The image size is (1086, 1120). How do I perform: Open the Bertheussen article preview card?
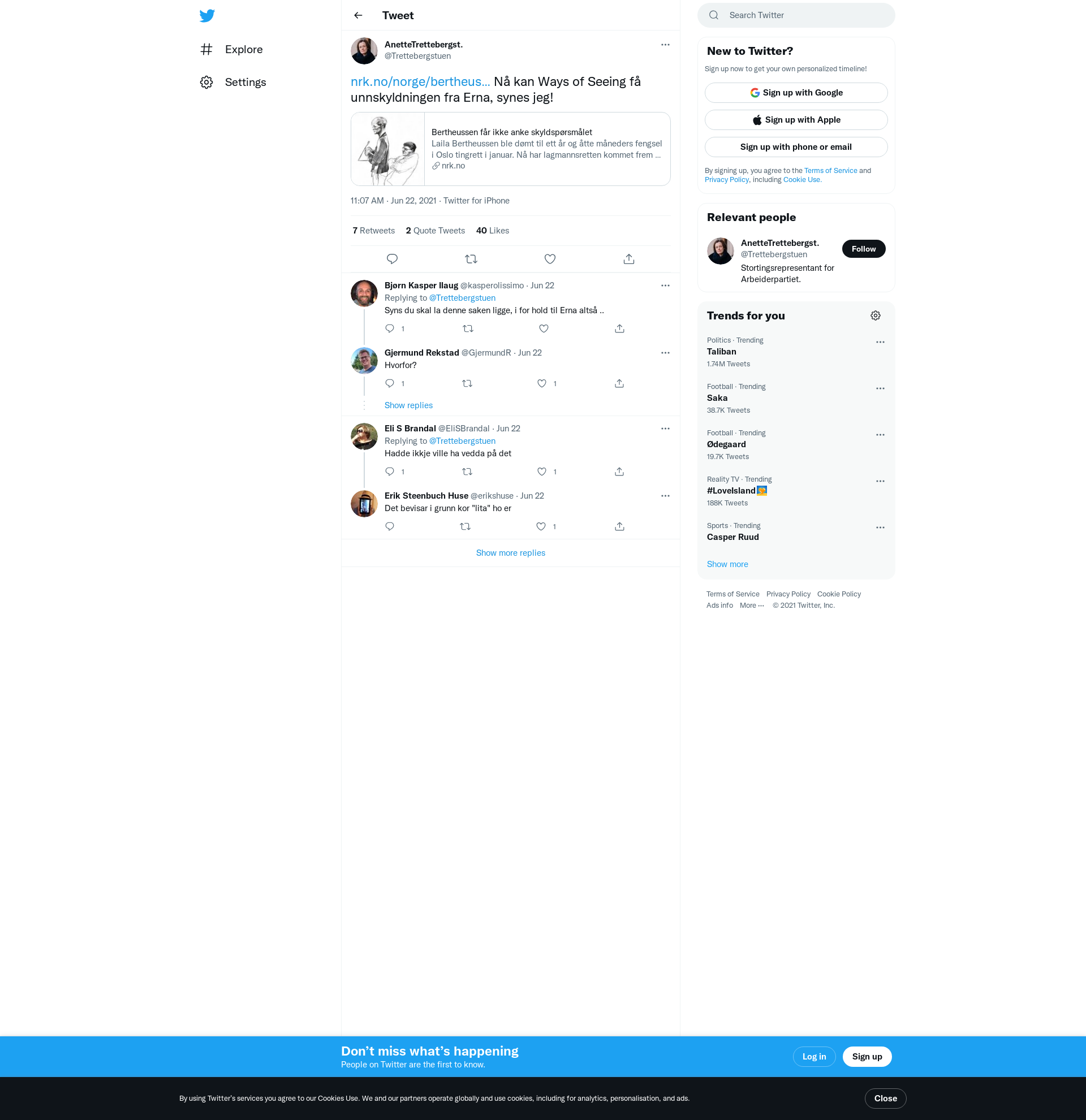tap(510, 149)
